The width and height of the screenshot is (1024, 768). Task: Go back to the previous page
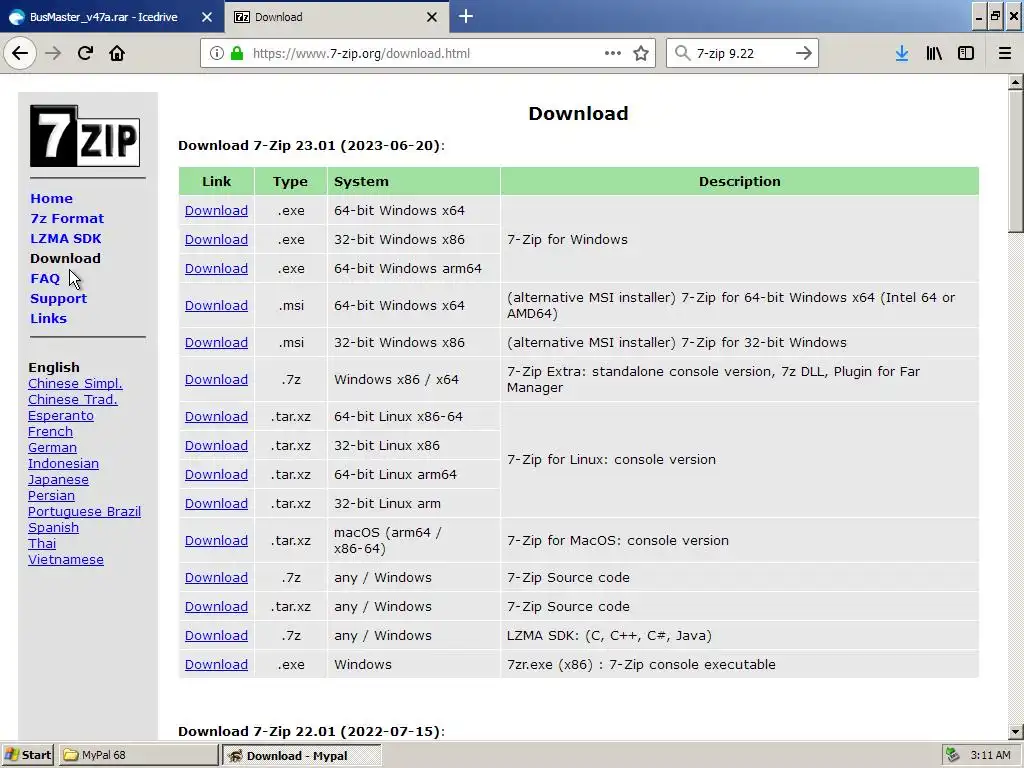coord(20,53)
